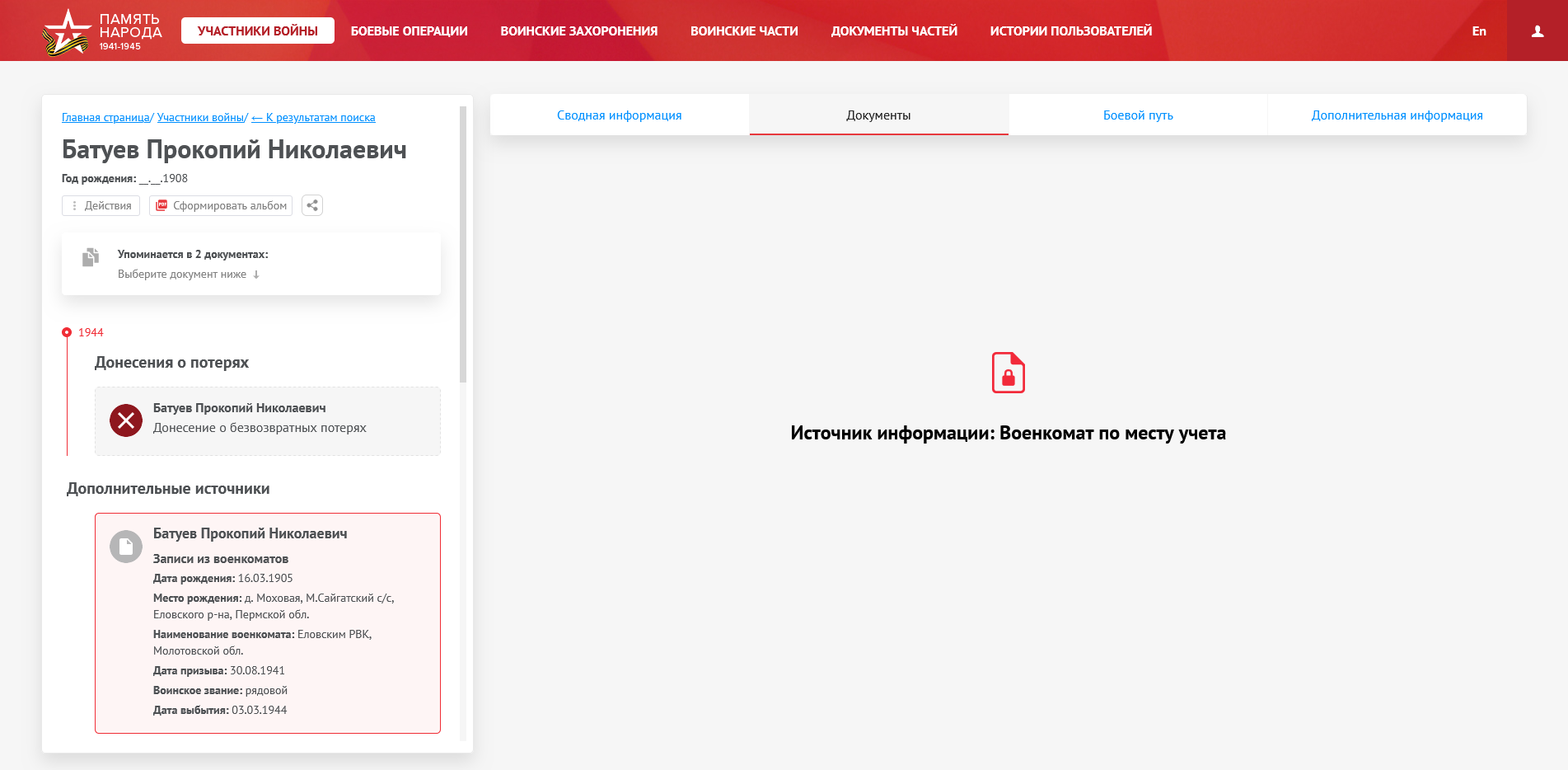Switch to Сводная информация tab
This screenshot has height=770, width=1568.
point(620,115)
